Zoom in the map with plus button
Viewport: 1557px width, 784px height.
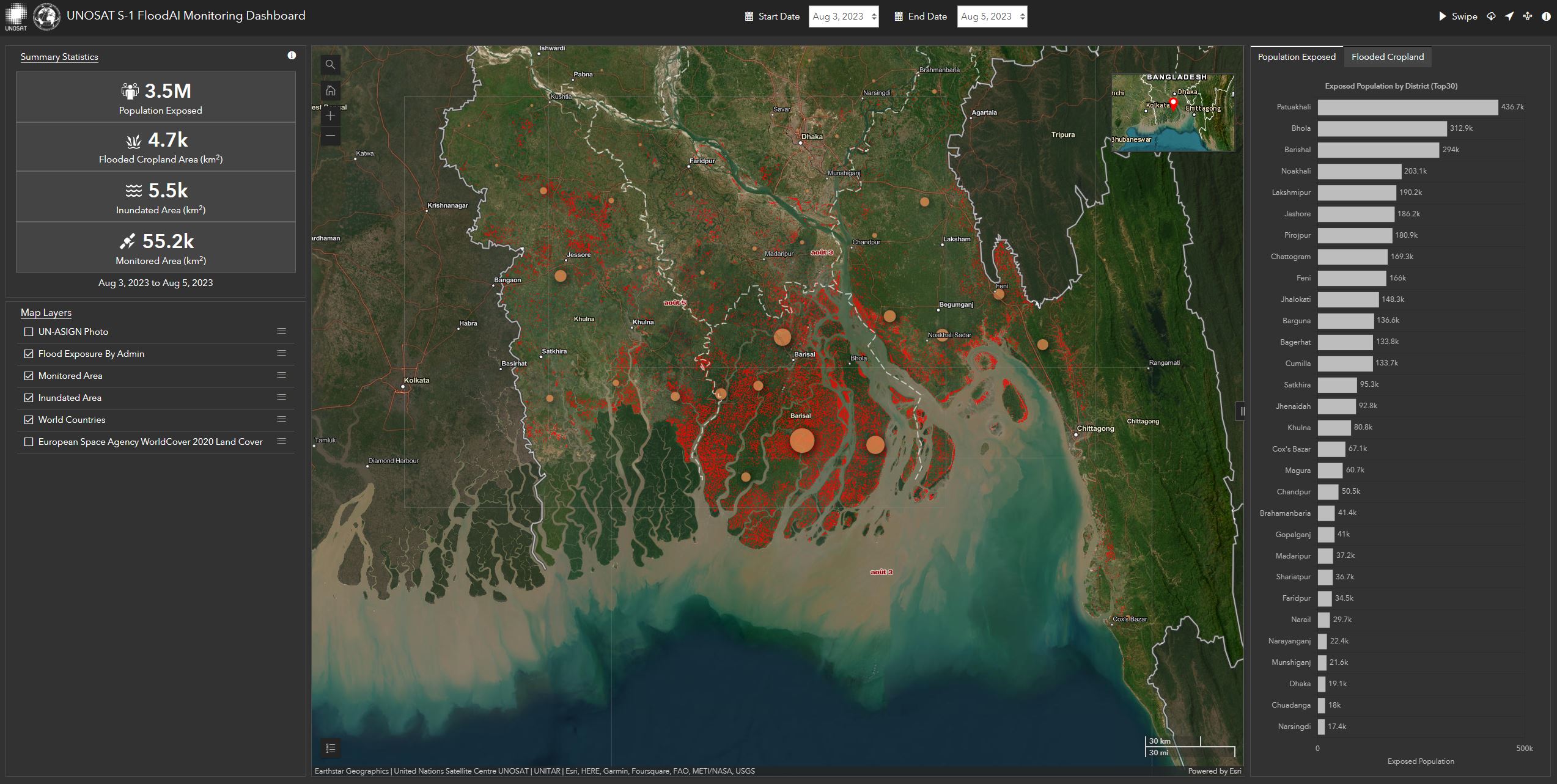pyautogui.click(x=330, y=116)
